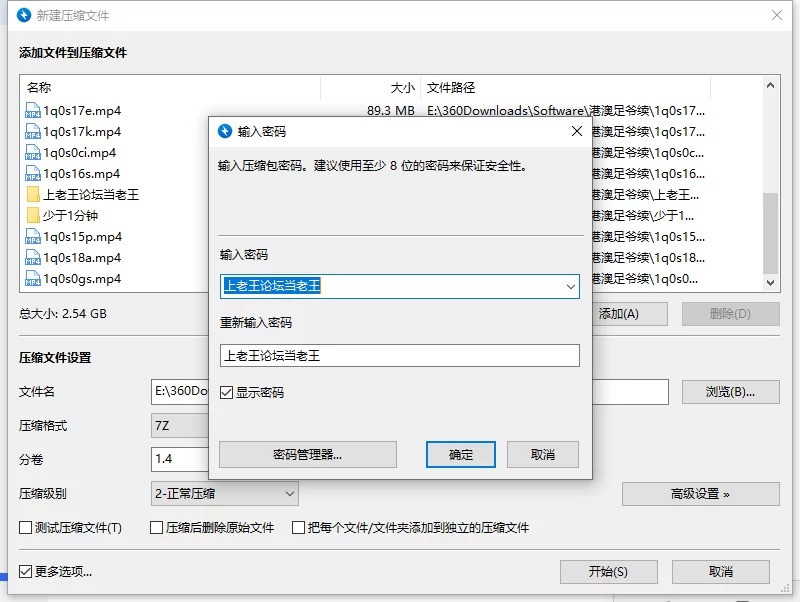The image size is (800, 602).
Task: Open the 上老王论坛当老王 folder icon
Action: click(31, 194)
